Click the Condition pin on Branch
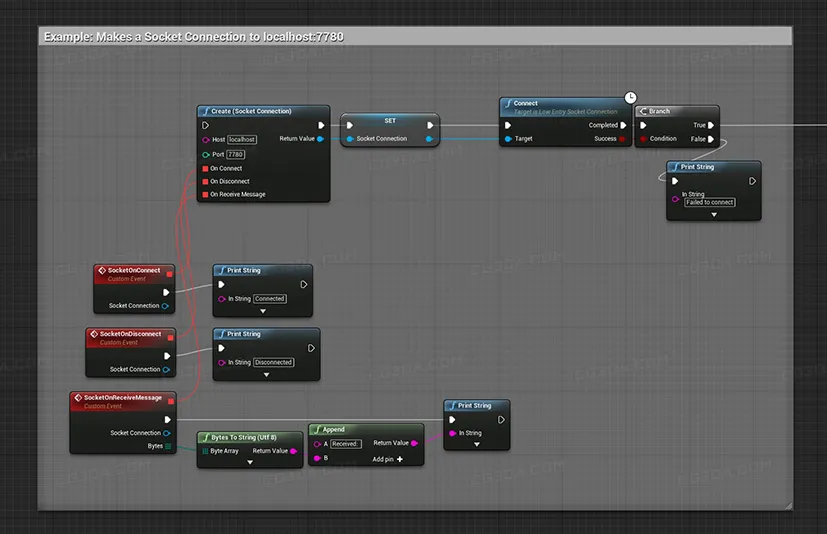Image resolution: width=827 pixels, height=534 pixels. tap(643, 139)
